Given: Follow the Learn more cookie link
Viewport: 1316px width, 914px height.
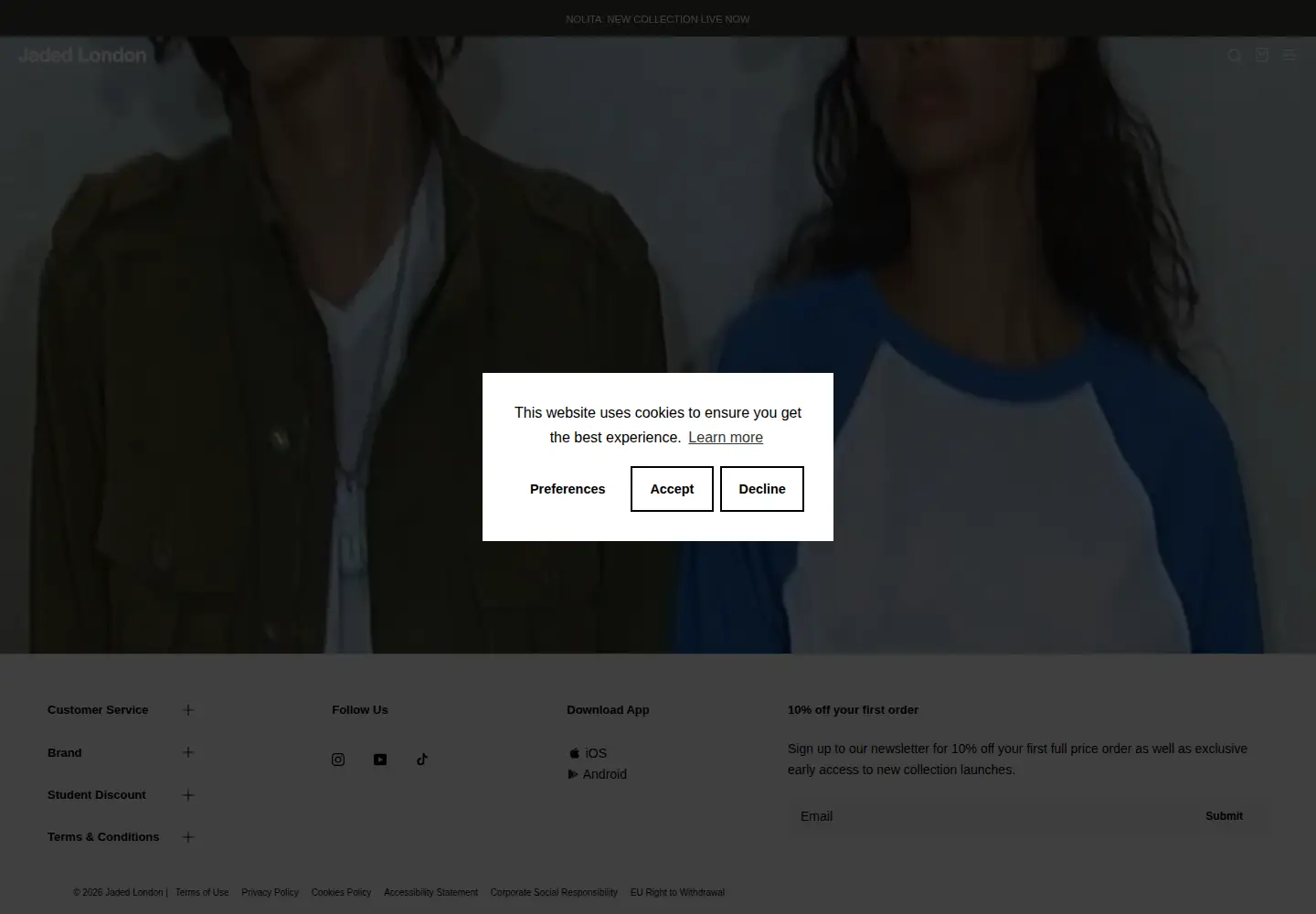Looking at the screenshot, I should point(726,438).
